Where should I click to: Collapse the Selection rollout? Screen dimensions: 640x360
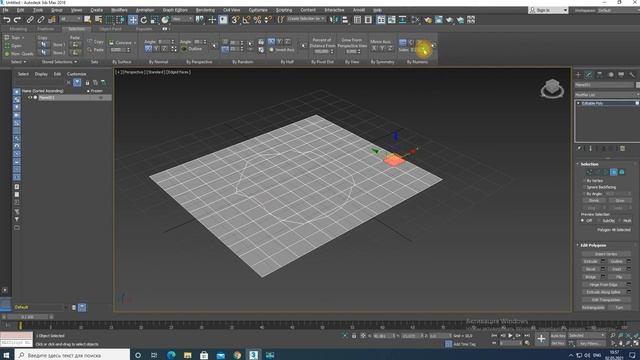589,164
